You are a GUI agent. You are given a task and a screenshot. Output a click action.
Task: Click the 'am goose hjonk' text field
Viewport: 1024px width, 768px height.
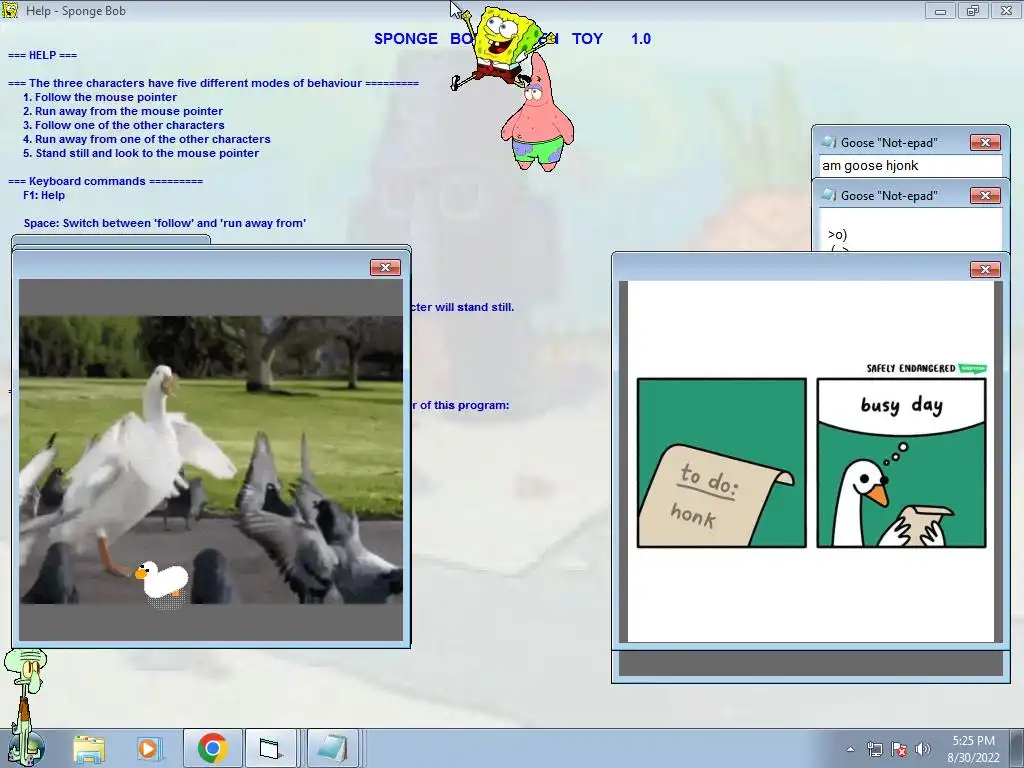[x=910, y=166]
